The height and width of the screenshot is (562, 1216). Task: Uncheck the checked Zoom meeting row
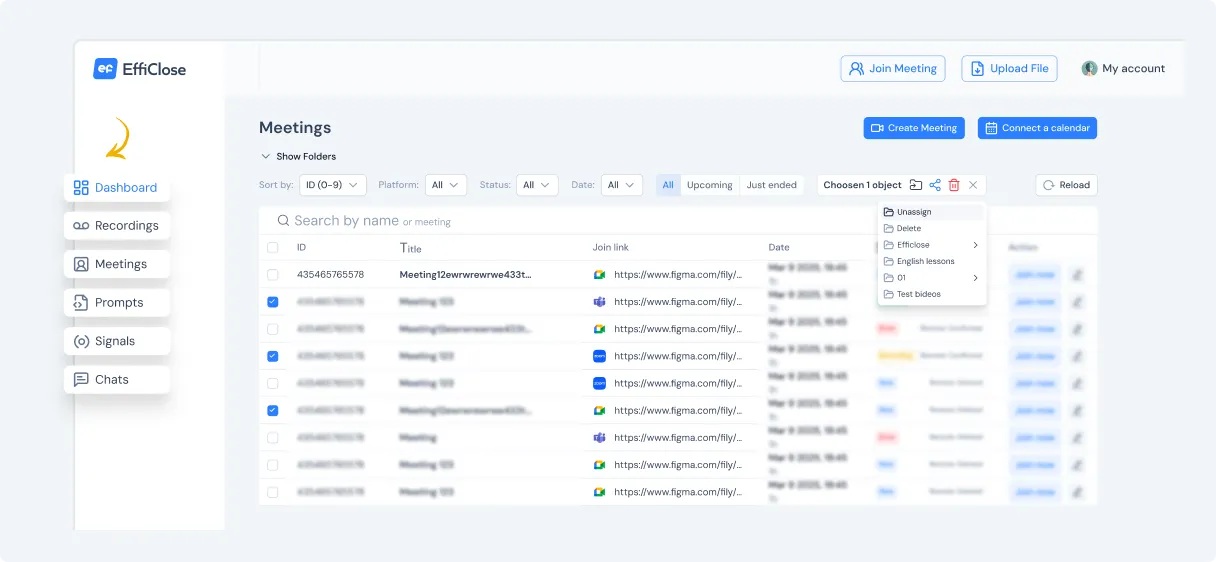(273, 356)
